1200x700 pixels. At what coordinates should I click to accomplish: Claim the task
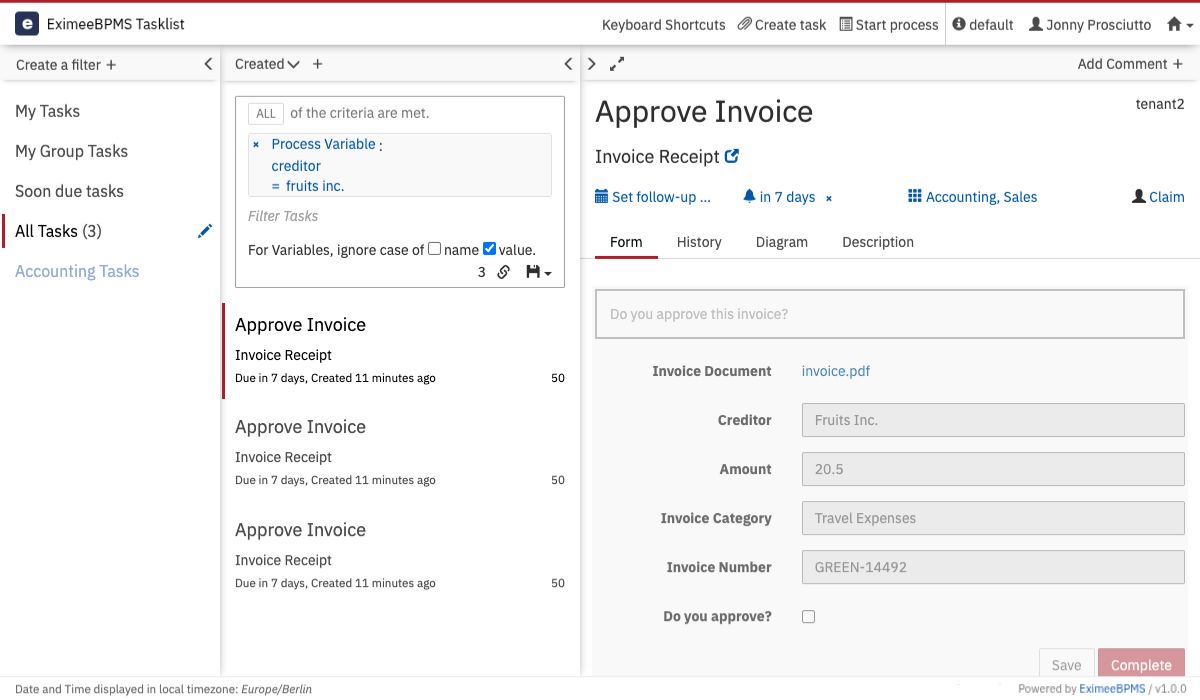1158,197
